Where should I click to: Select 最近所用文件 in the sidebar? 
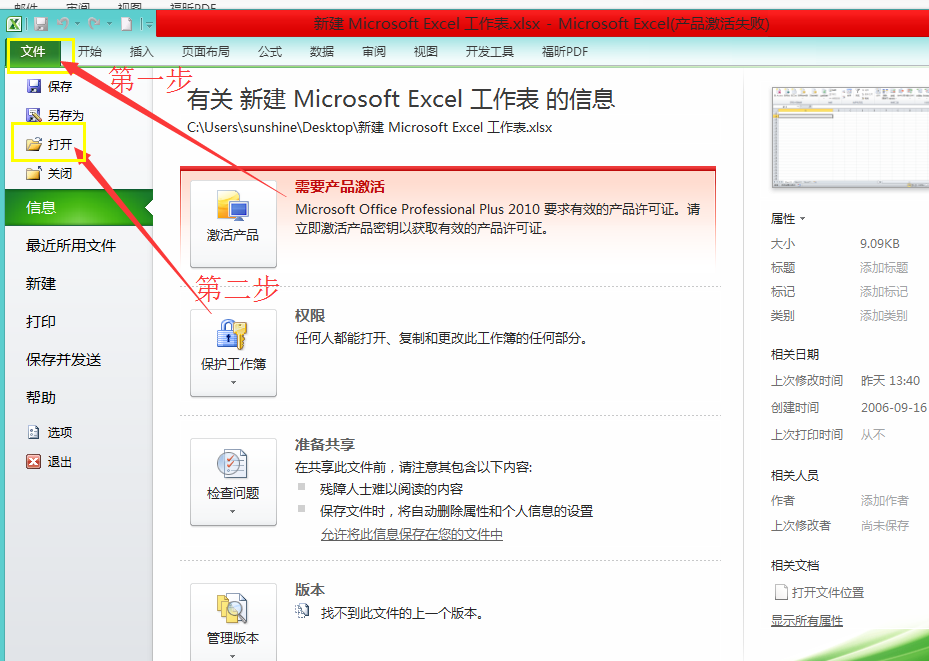pyautogui.click(x=71, y=245)
